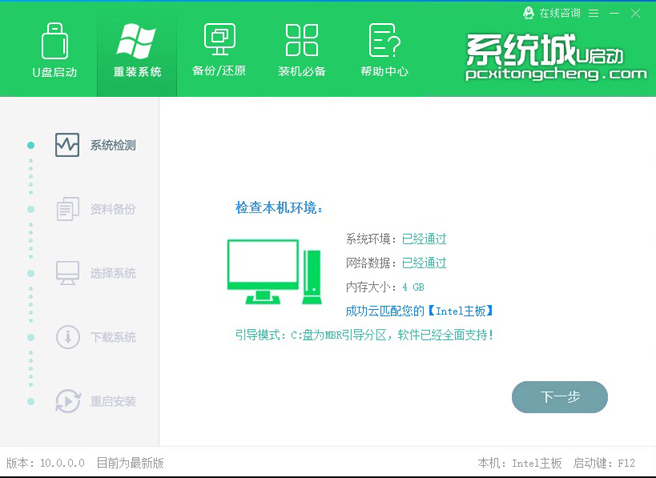Click the 目前为最新版 status text
The width and height of the screenshot is (656, 478).
click(130, 463)
